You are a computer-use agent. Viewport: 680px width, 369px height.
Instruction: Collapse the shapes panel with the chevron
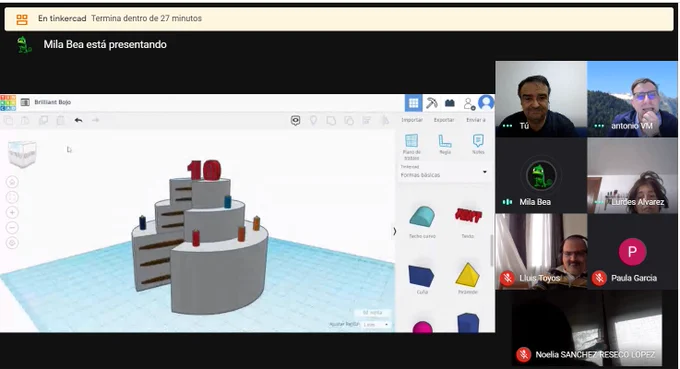(x=395, y=232)
